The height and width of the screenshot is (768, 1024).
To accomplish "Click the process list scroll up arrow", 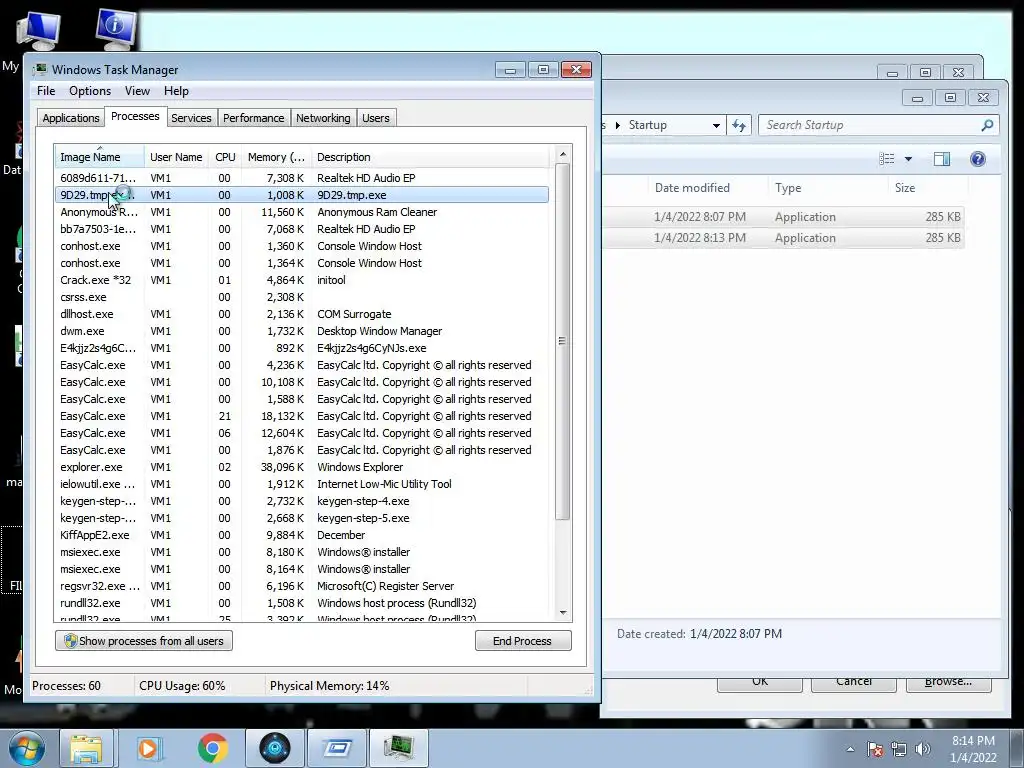I will coord(563,154).
